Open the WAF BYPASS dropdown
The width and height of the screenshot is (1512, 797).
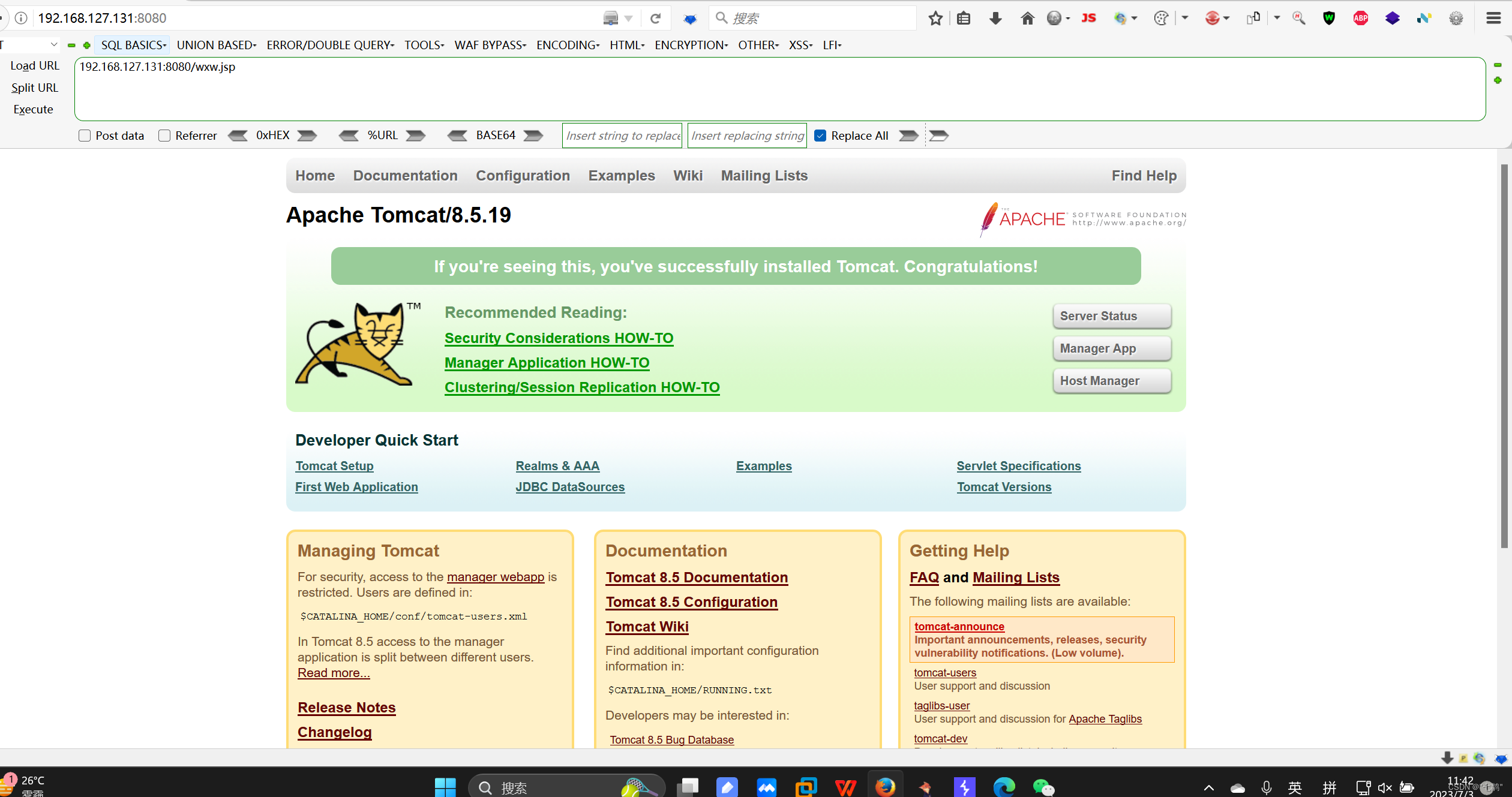[490, 44]
